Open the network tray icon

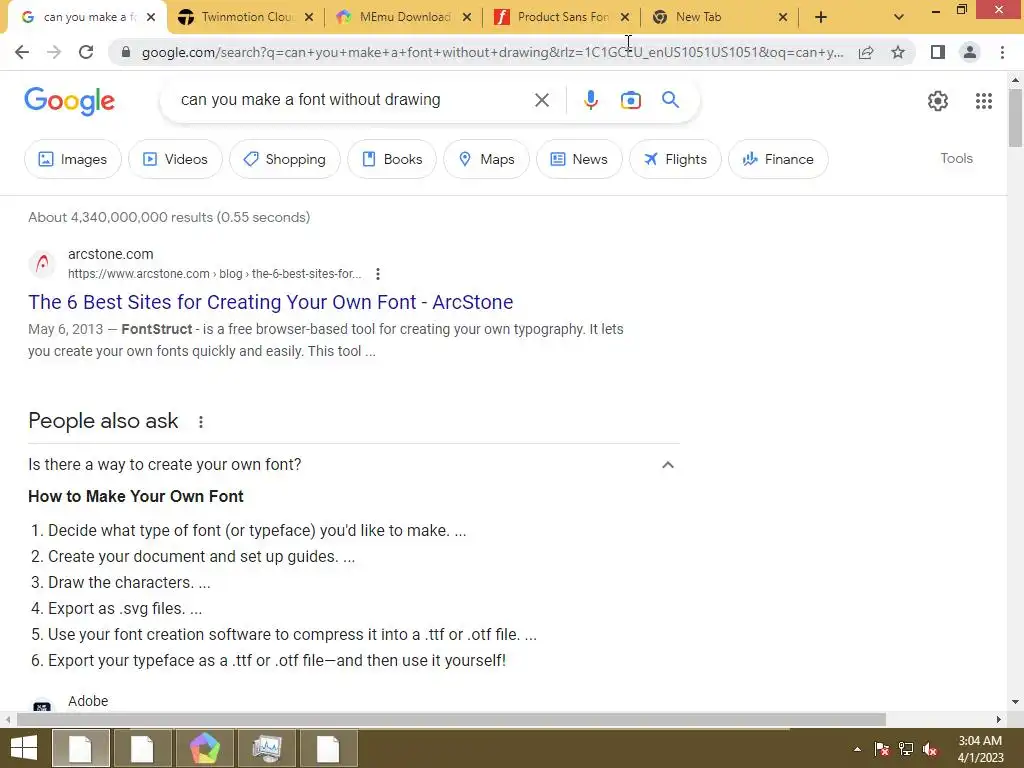point(906,748)
